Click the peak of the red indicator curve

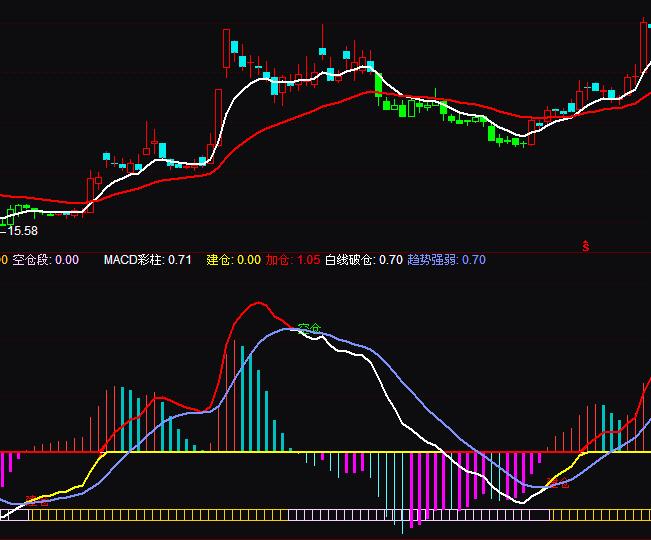[259, 303]
